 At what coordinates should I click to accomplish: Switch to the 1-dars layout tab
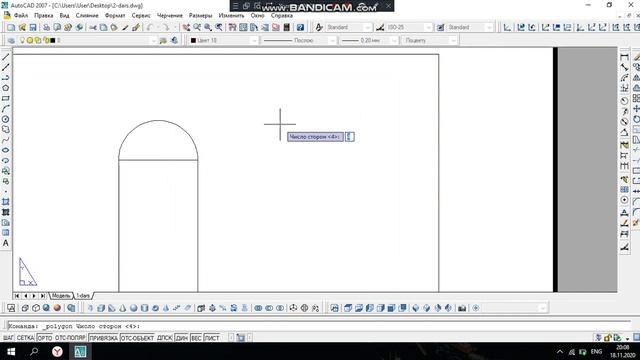point(83,296)
